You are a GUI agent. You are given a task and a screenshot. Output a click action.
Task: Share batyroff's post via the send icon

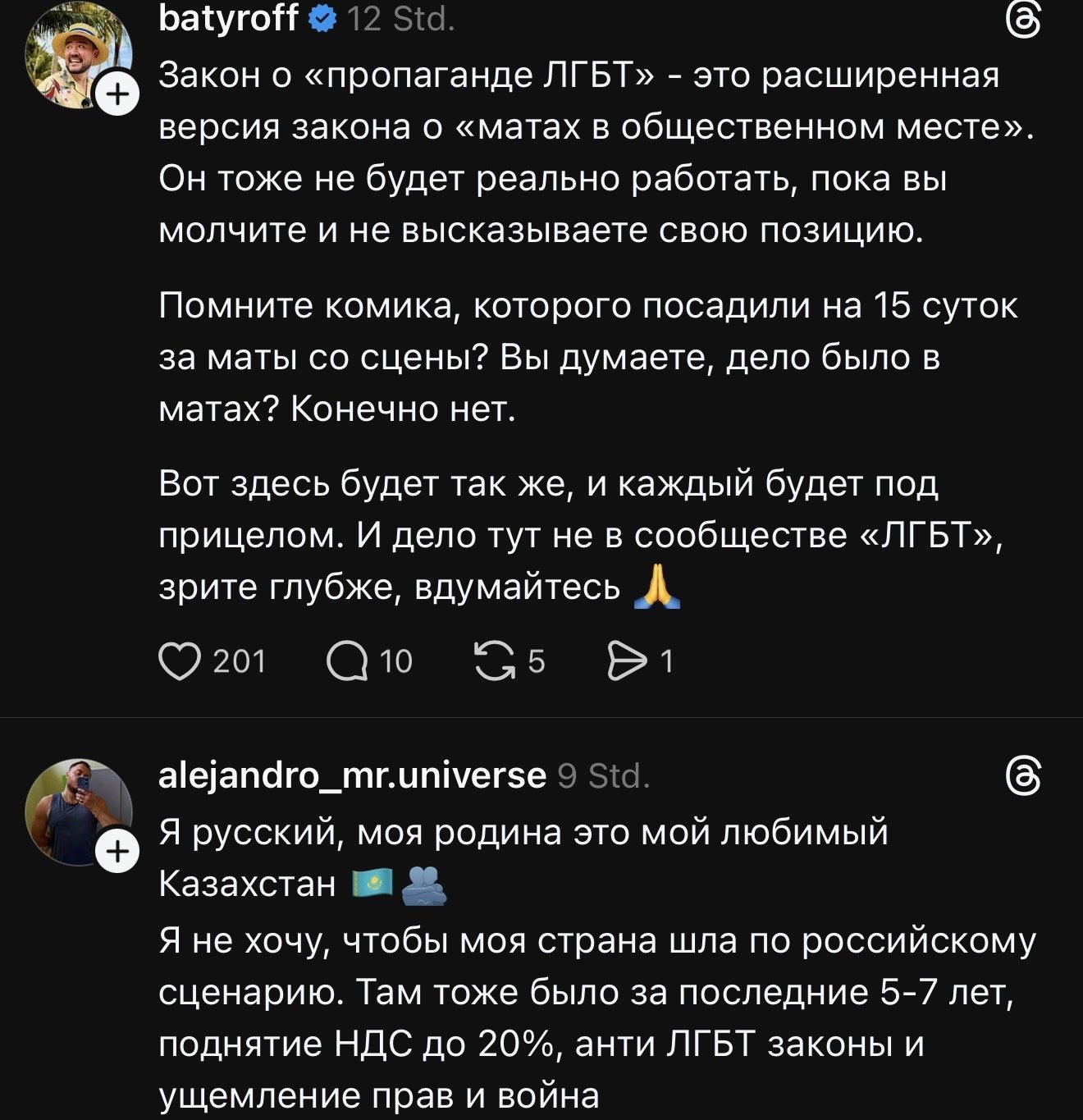(x=627, y=661)
